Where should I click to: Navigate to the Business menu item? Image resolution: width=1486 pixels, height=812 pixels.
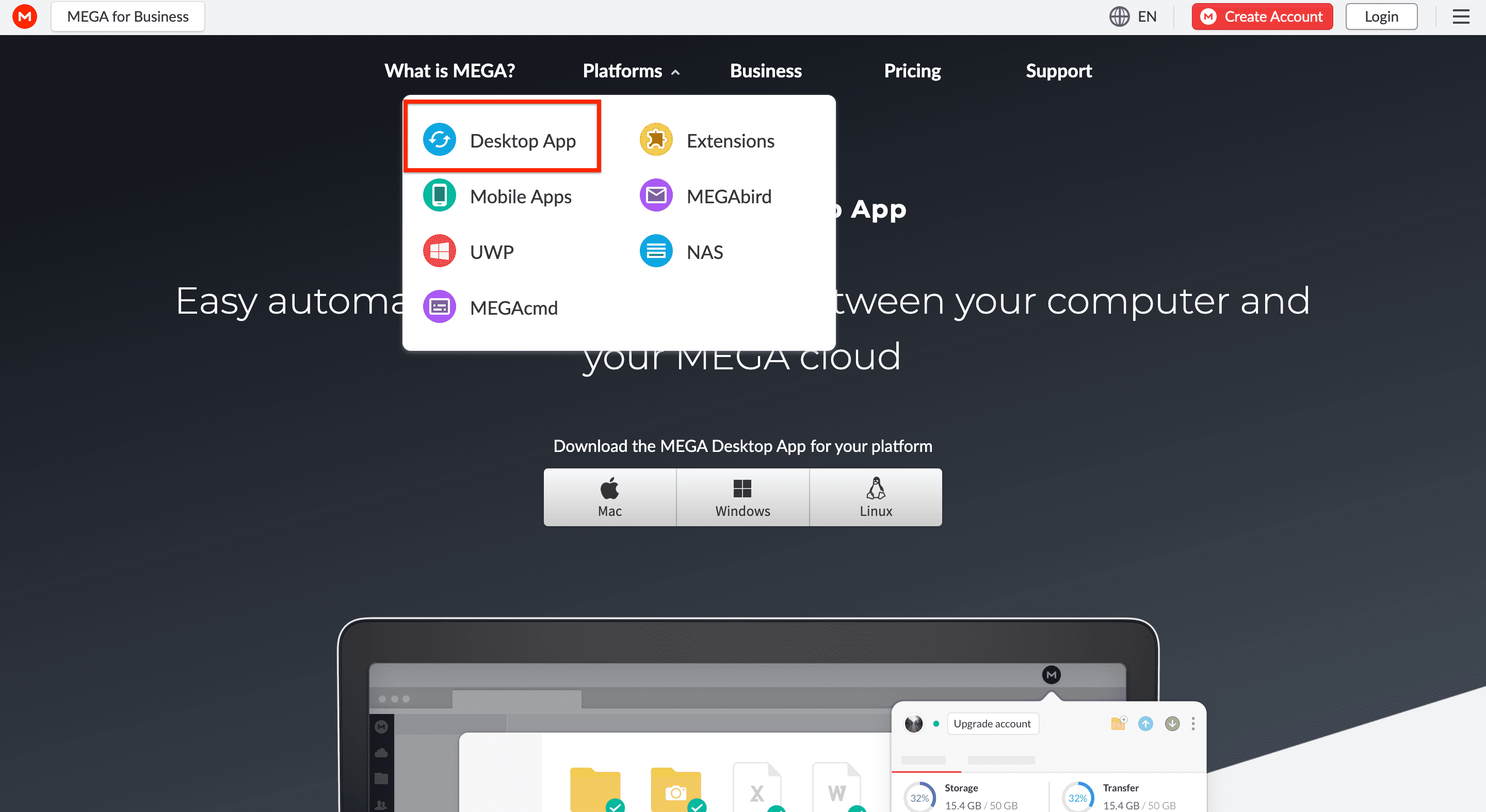tap(766, 70)
